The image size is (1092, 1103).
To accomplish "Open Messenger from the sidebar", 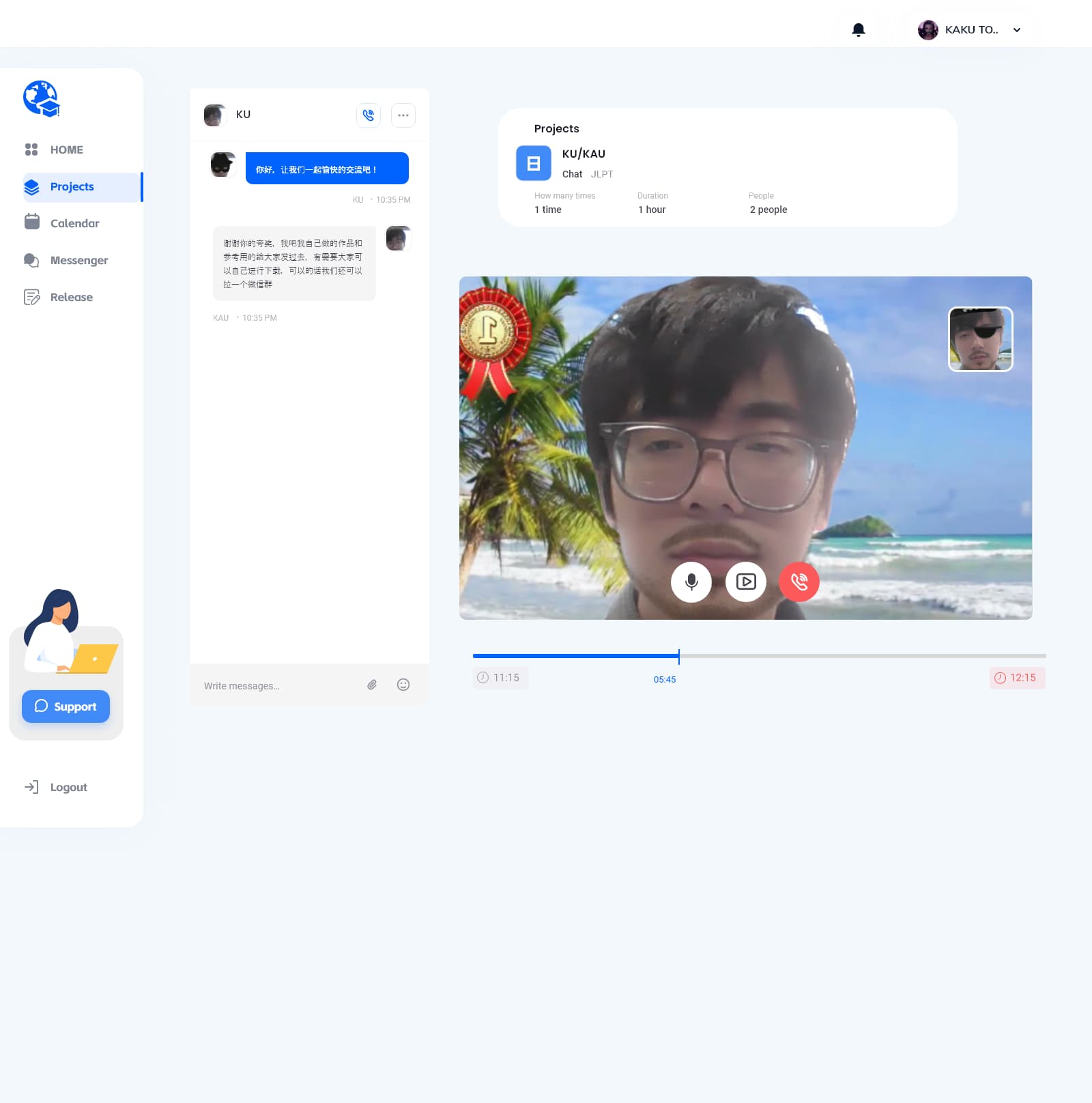I will coord(78,260).
